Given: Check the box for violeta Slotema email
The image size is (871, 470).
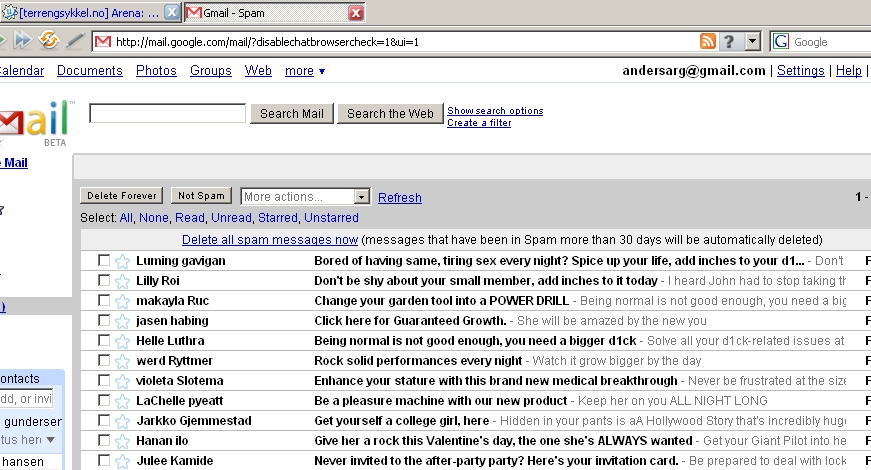Looking at the screenshot, I should 103,380.
